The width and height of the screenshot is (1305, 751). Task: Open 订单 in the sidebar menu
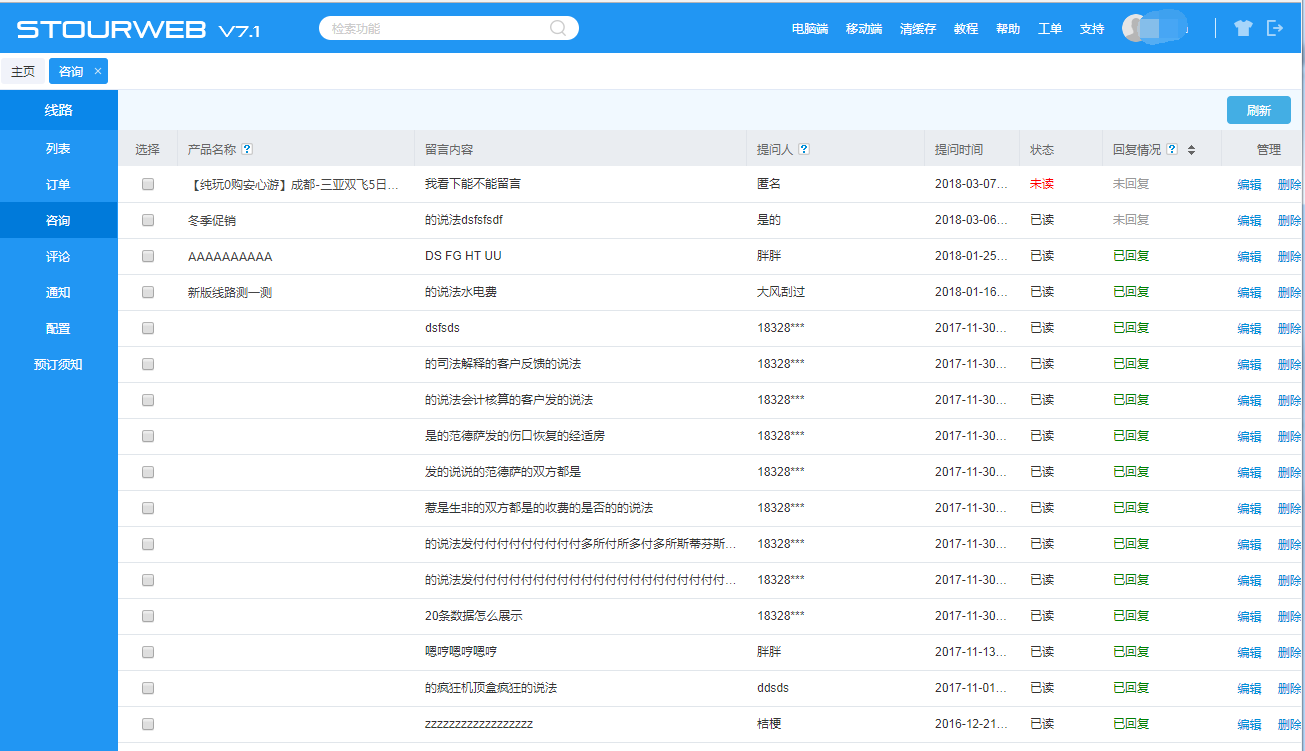click(58, 185)
